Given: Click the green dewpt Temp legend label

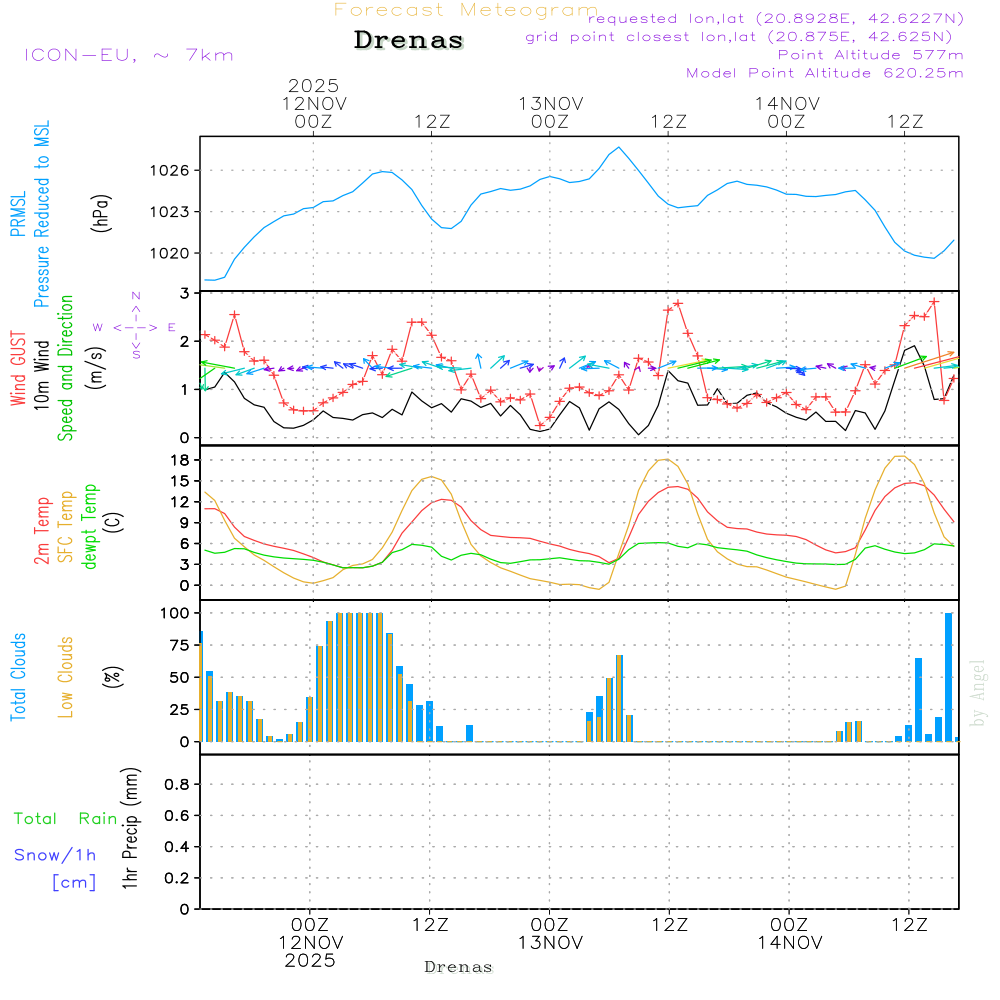Looking at the screenshot, I should click(90, 527).
